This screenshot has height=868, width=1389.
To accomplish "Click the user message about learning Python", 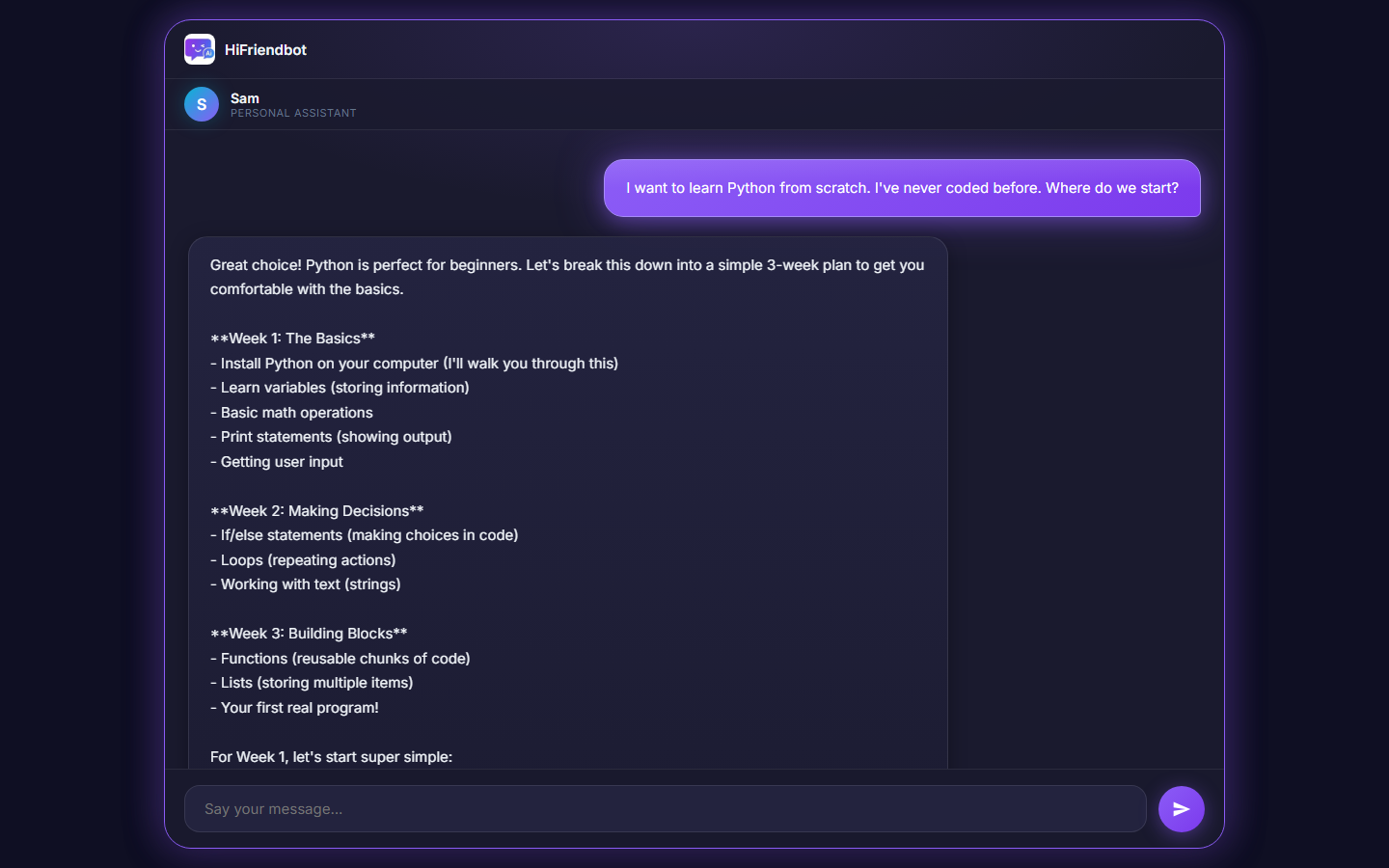I will (902, 188).
